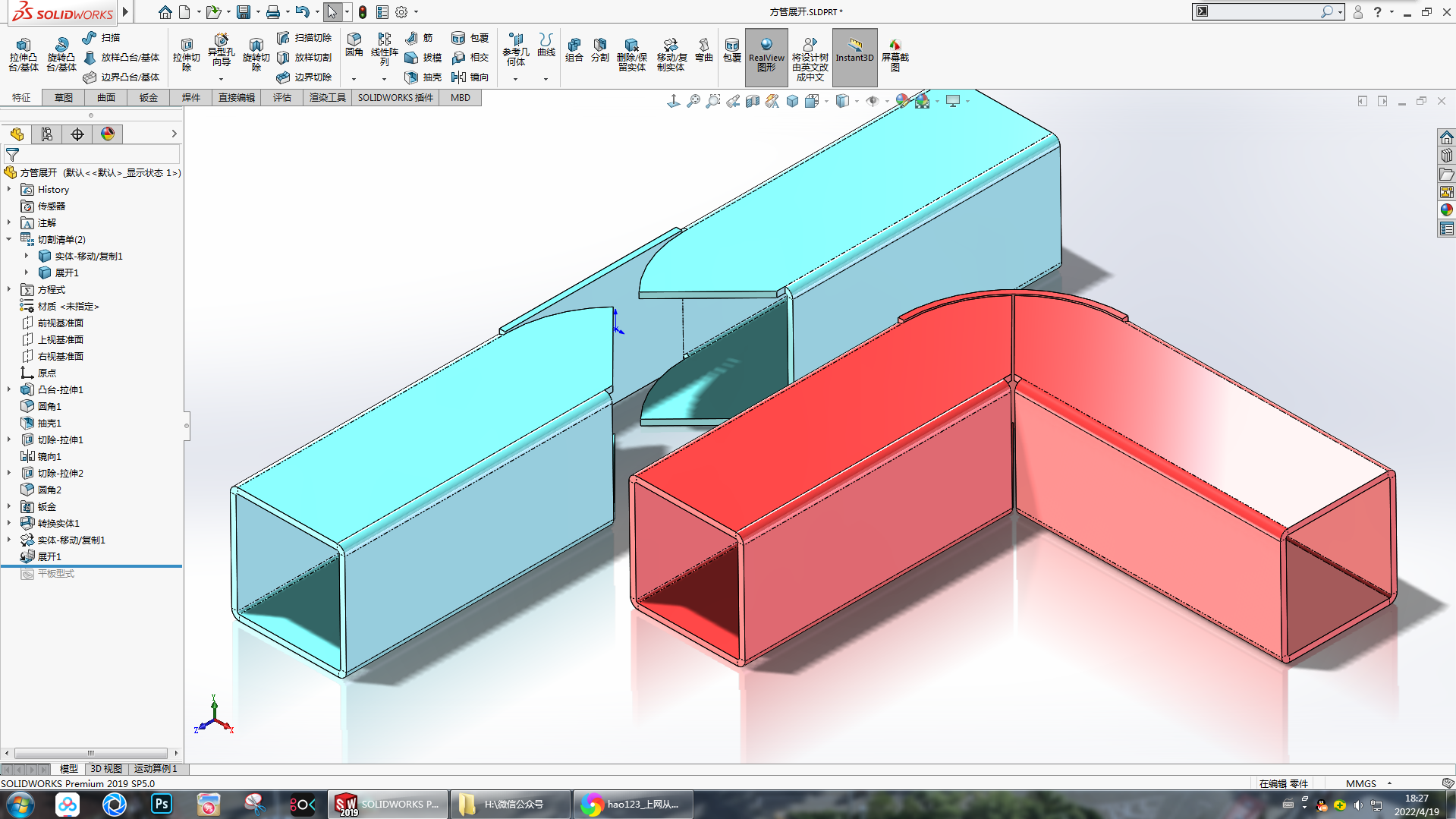Image resolution: width=1456 pixels, height=819 pixels.
Task: Open Design Library in right task pane
Action: click(1446, 156)
